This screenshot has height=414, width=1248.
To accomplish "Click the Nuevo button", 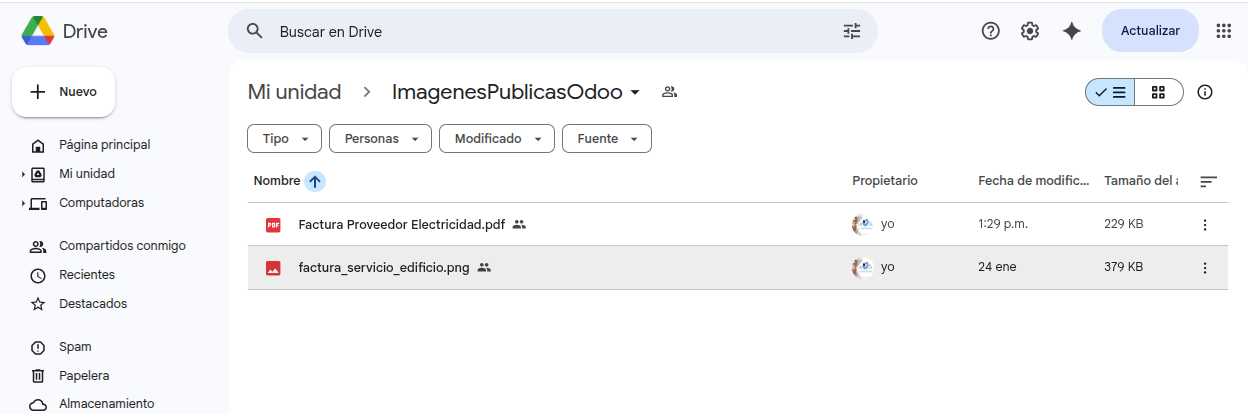I will tap(64, 92).
